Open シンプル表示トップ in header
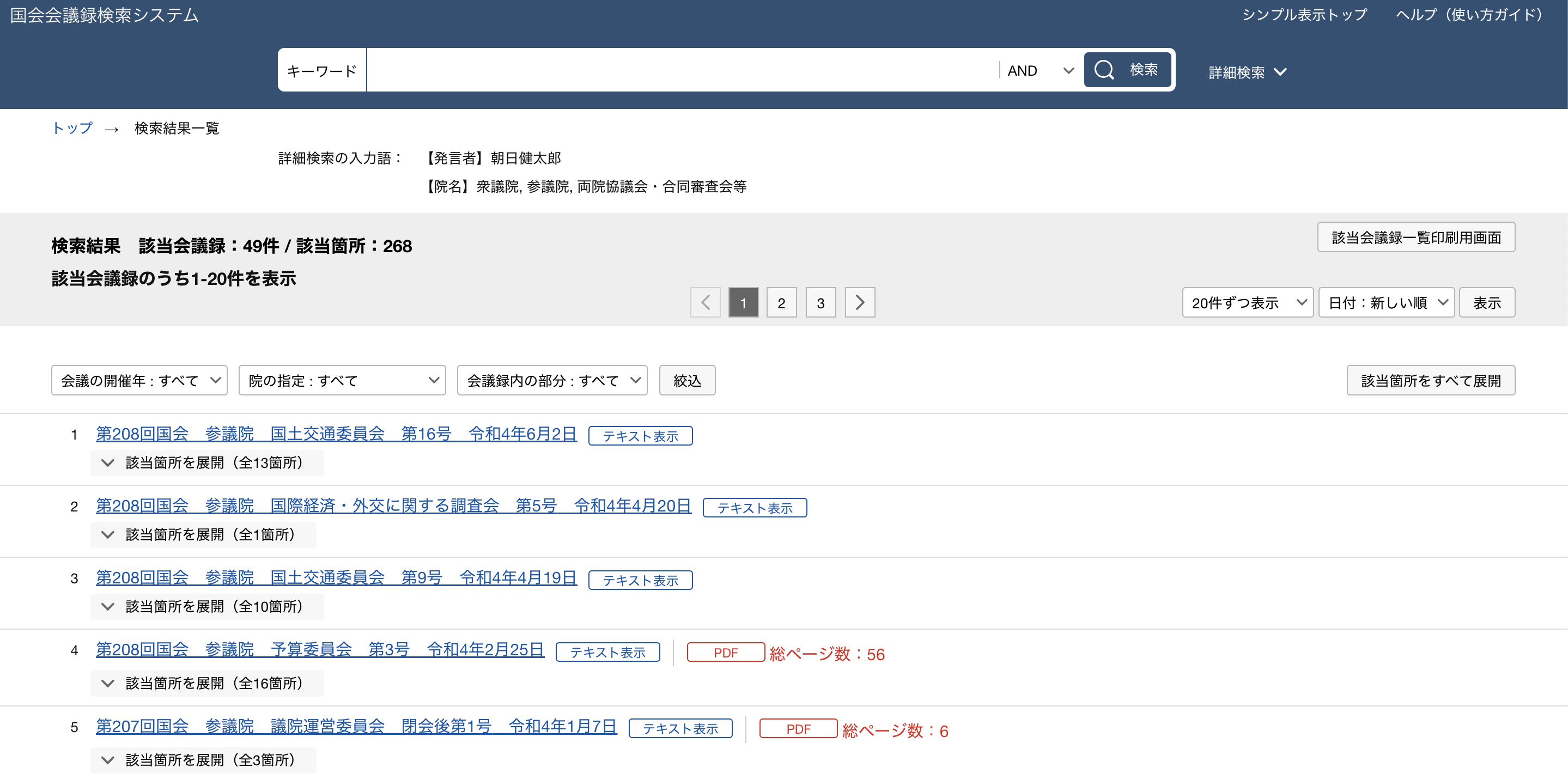This screenshot has height=780, width=1568. [1304, 15]
